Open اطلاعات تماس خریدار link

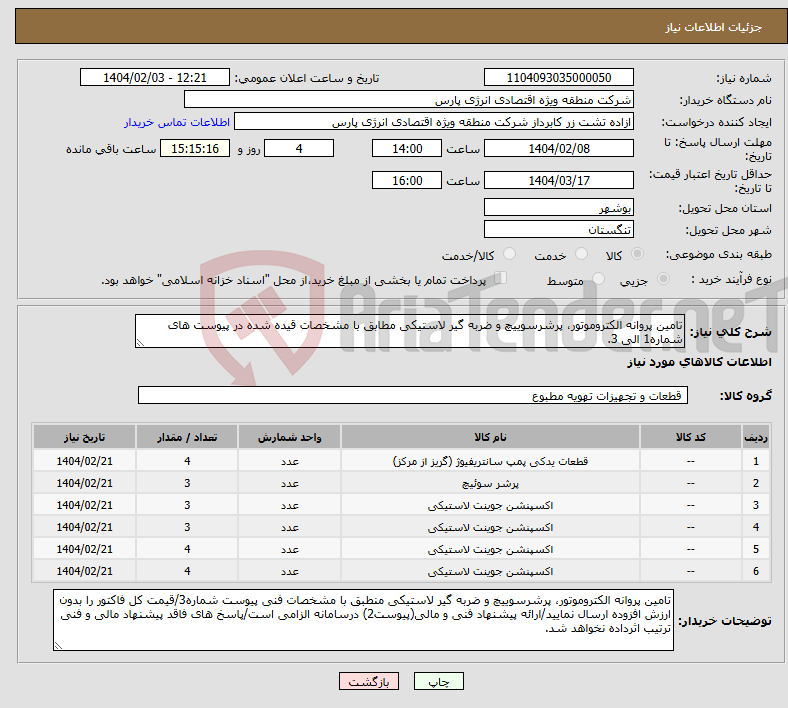tap(177, 122)
